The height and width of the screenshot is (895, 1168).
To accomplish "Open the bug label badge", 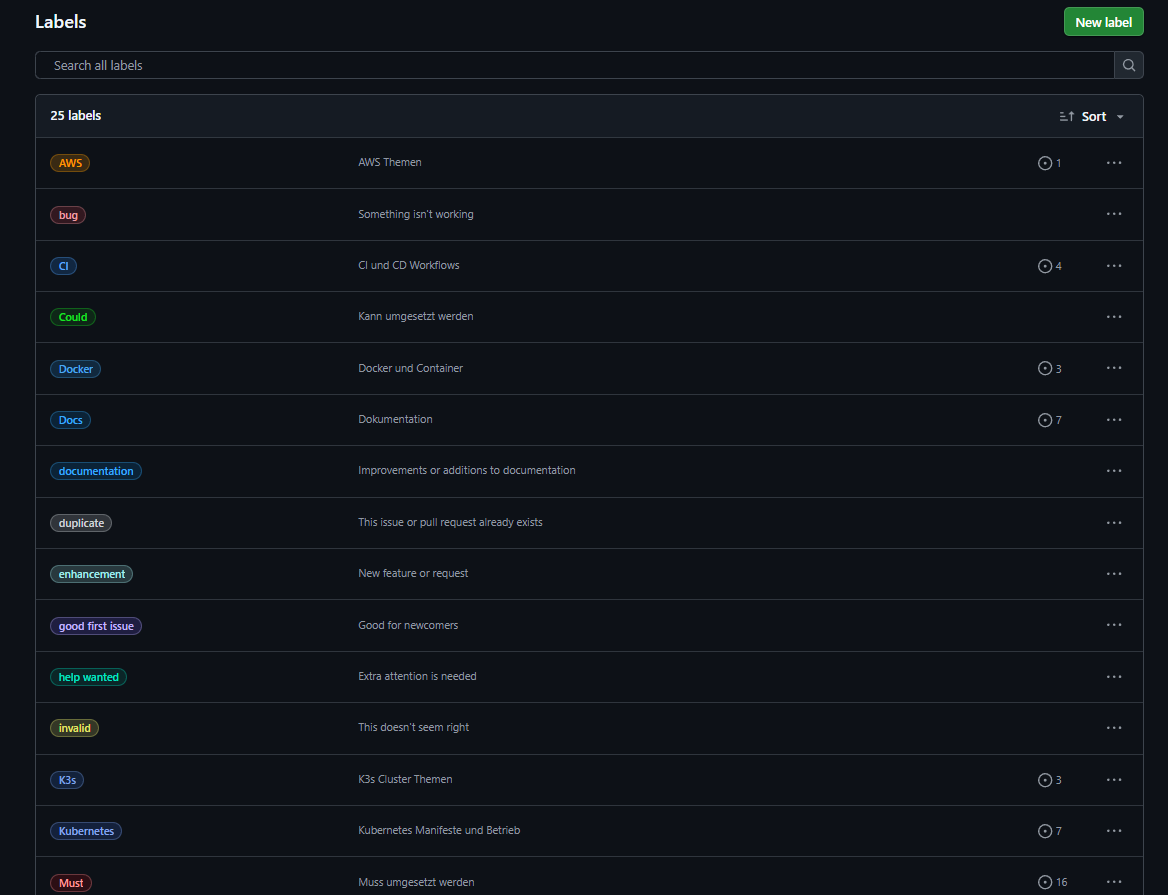I will tap(68, 215).
